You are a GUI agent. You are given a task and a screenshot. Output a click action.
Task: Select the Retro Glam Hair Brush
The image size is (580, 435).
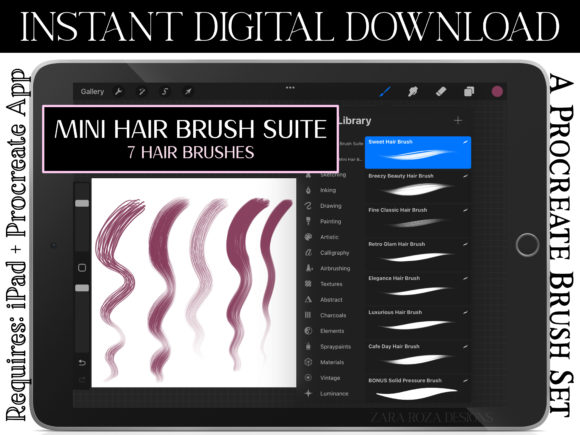pos(418,255)
